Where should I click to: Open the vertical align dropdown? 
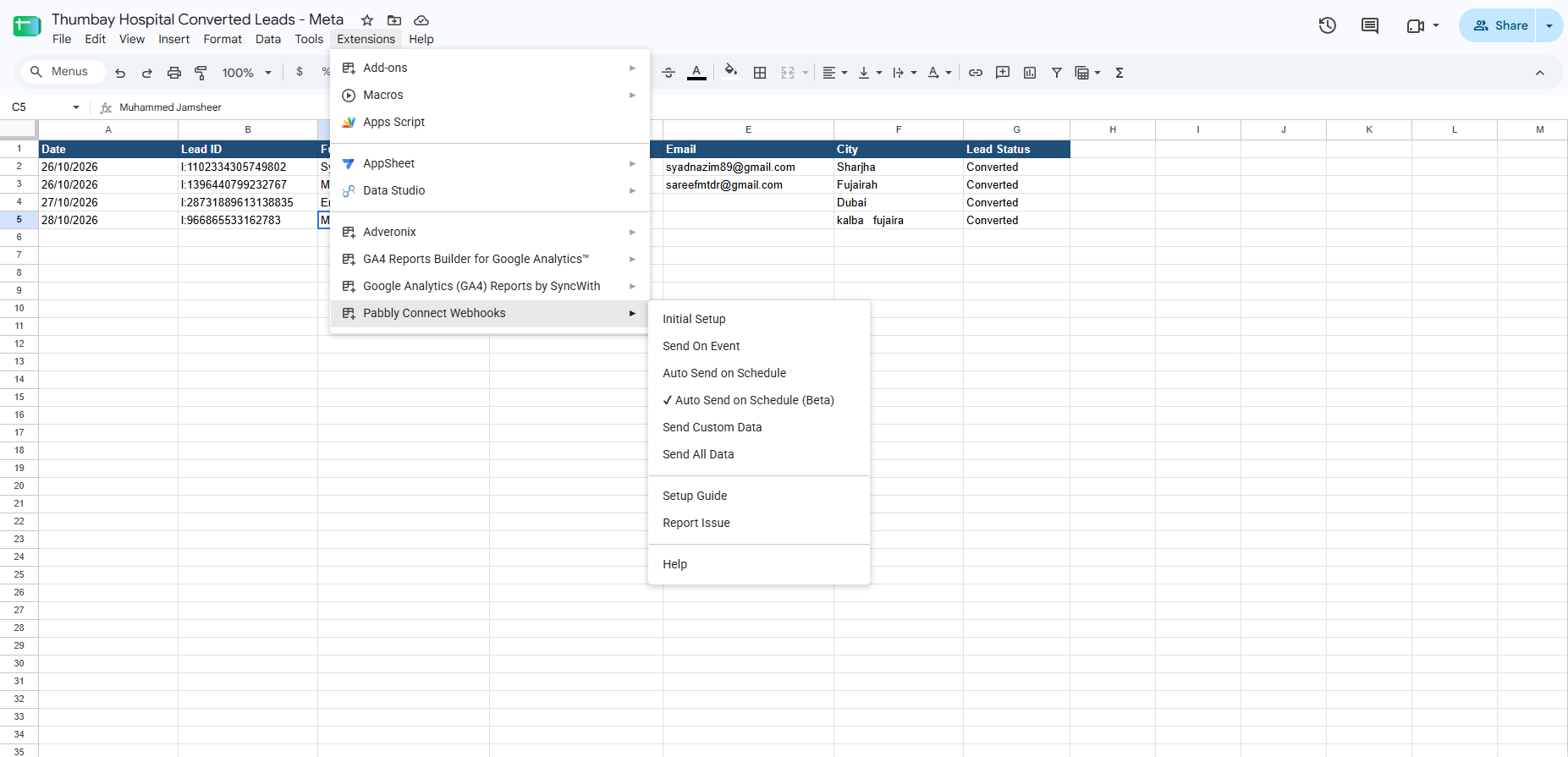[870, 73]
